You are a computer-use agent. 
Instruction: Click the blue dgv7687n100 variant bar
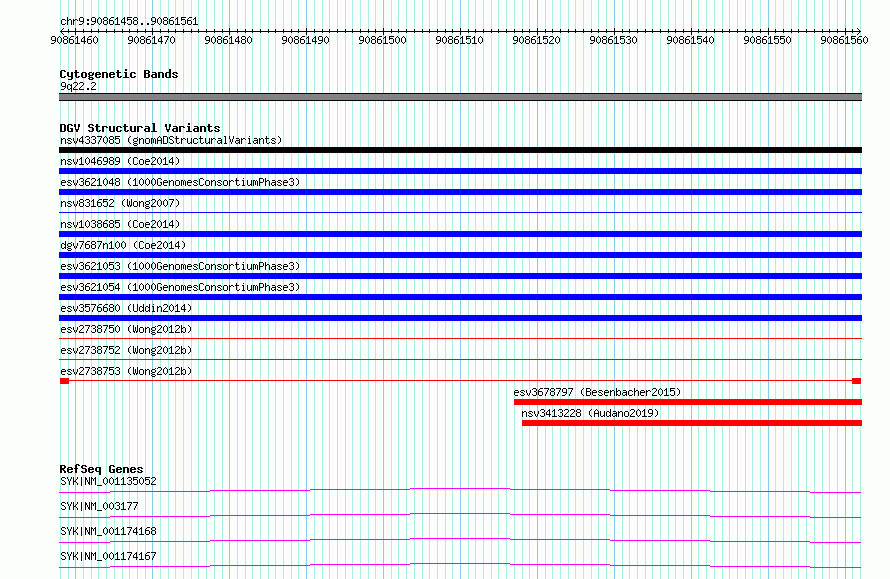coord(460,255)
